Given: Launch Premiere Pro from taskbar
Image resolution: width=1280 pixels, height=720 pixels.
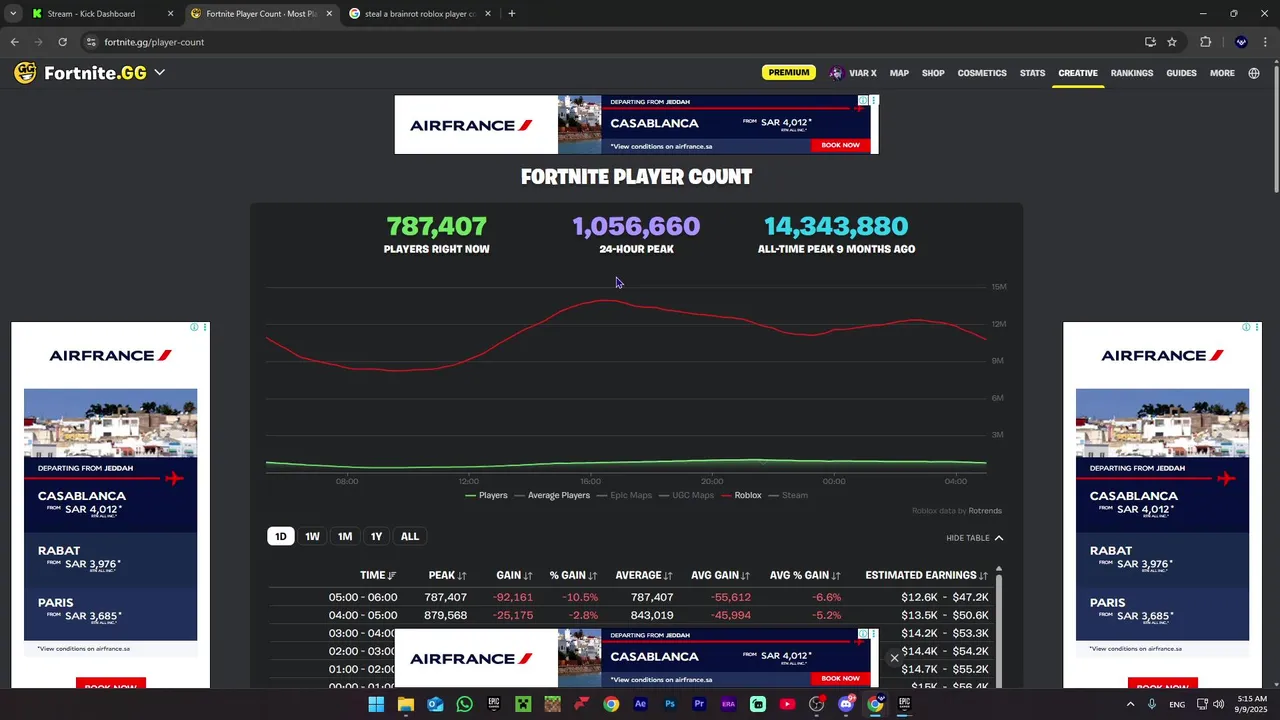Looking at the screenshot, I should (699, 704).
